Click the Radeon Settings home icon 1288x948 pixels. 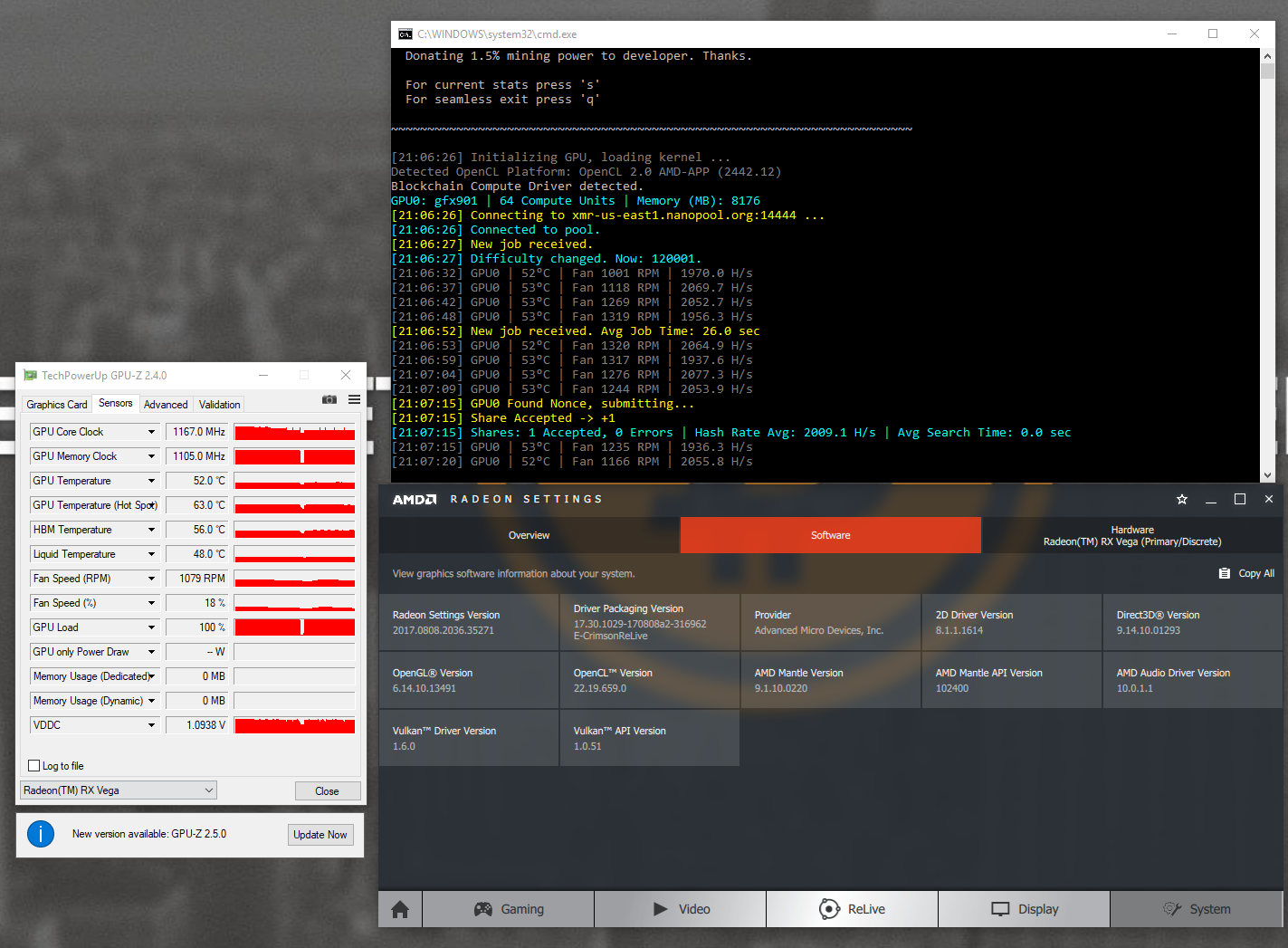point(400,909)
